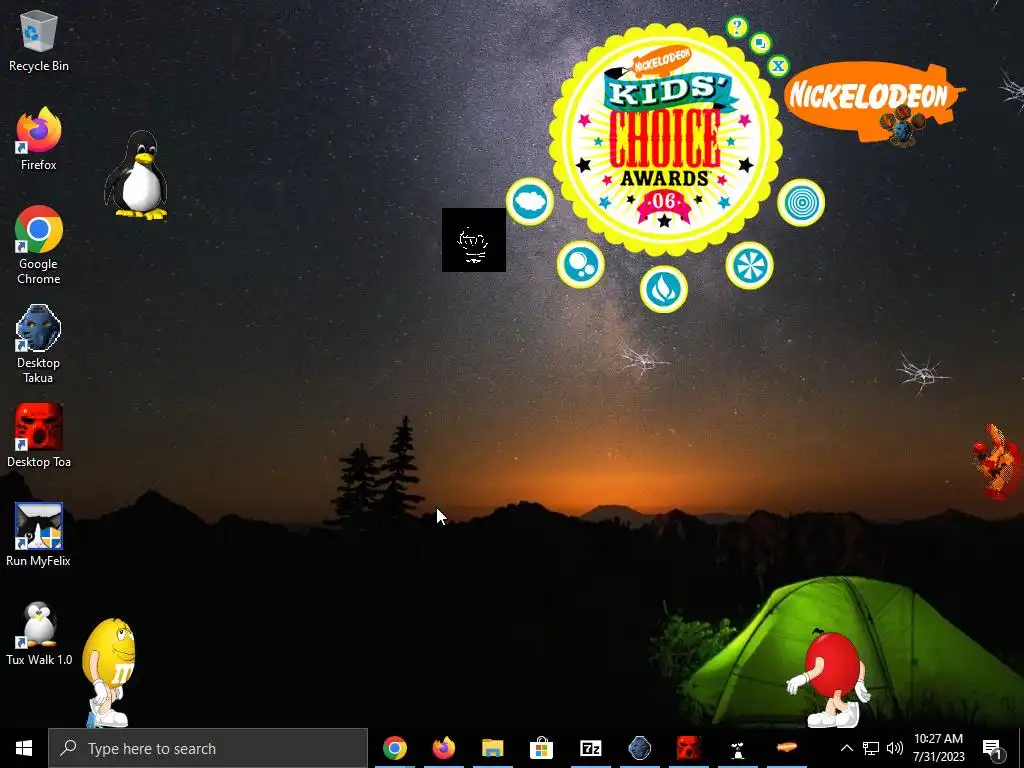Image resolution: width=1024 pixels, height=768 pixels.
Task: Open the Recycle Bin desktop icon
Action: coord(39,40)
